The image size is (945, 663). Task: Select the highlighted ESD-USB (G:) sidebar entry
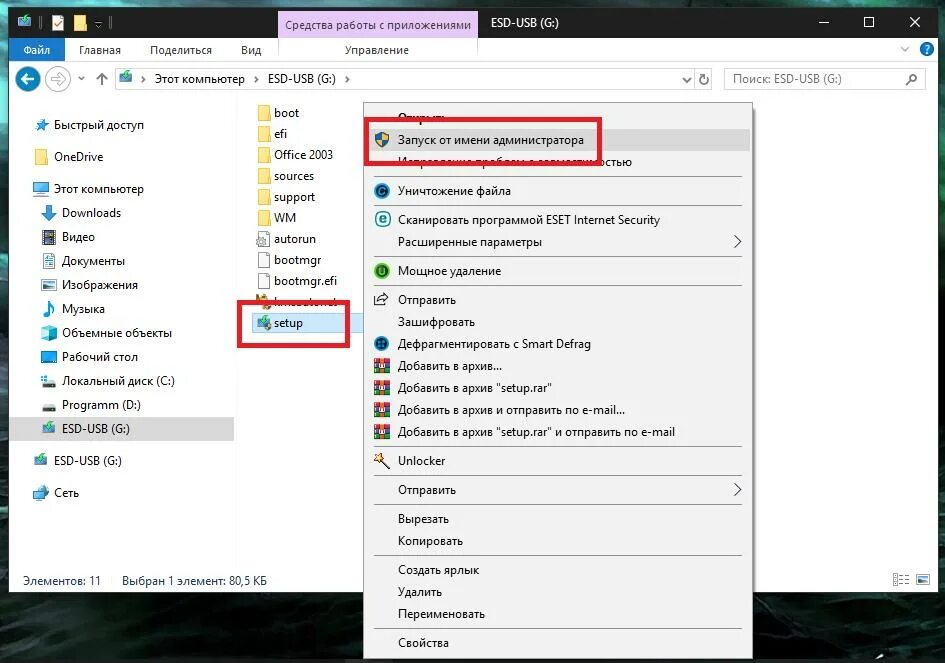(122, 429)
